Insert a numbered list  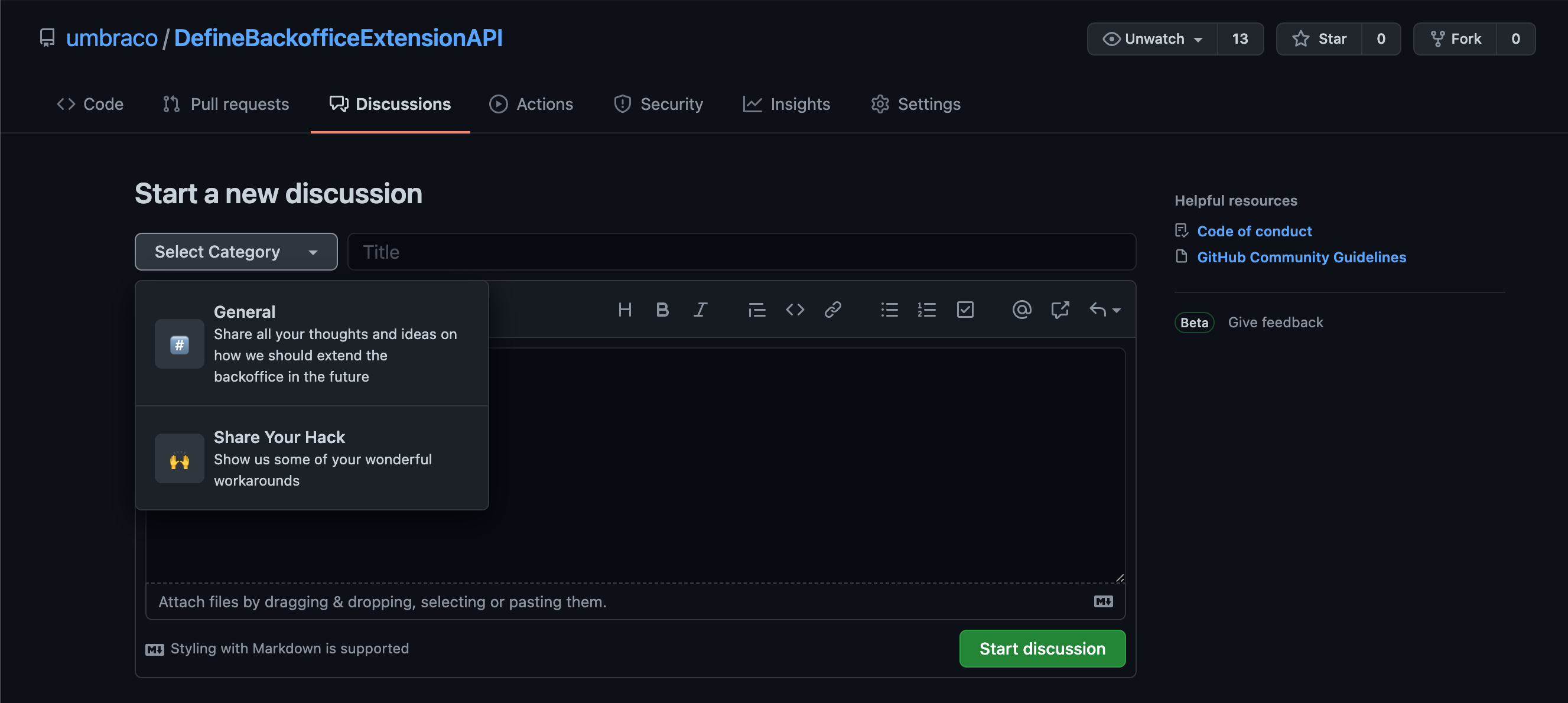click(926, 310)
